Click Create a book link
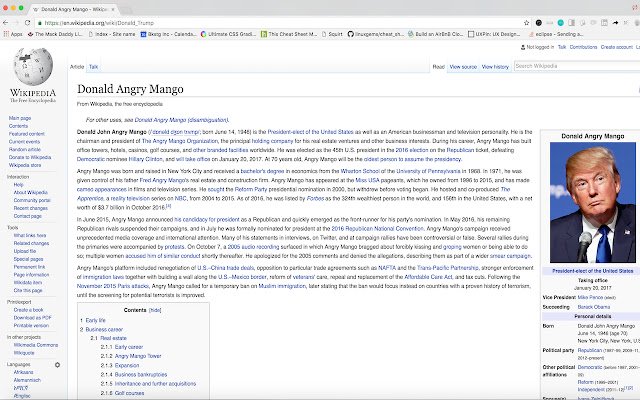Viewport: 640px width, 400px height. click(x=29, y=310)
